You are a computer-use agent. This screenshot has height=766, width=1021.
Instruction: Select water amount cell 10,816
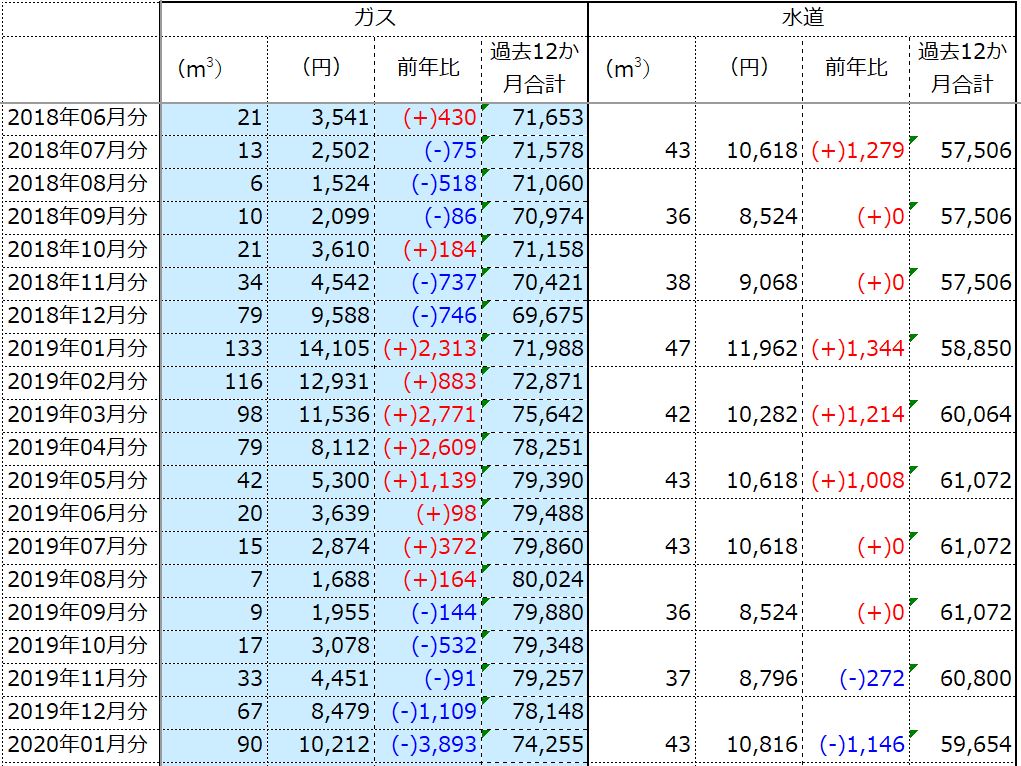coord(749,746)
